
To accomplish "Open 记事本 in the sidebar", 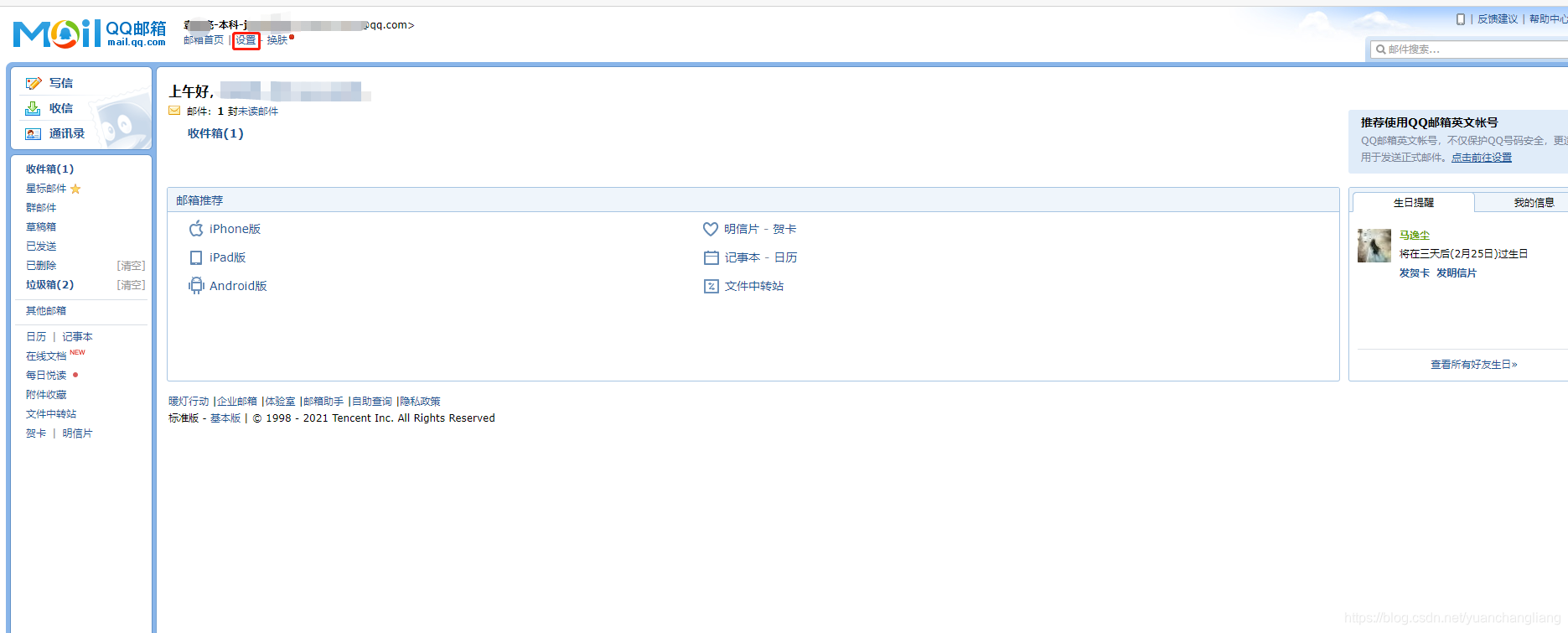I will 77,337.
